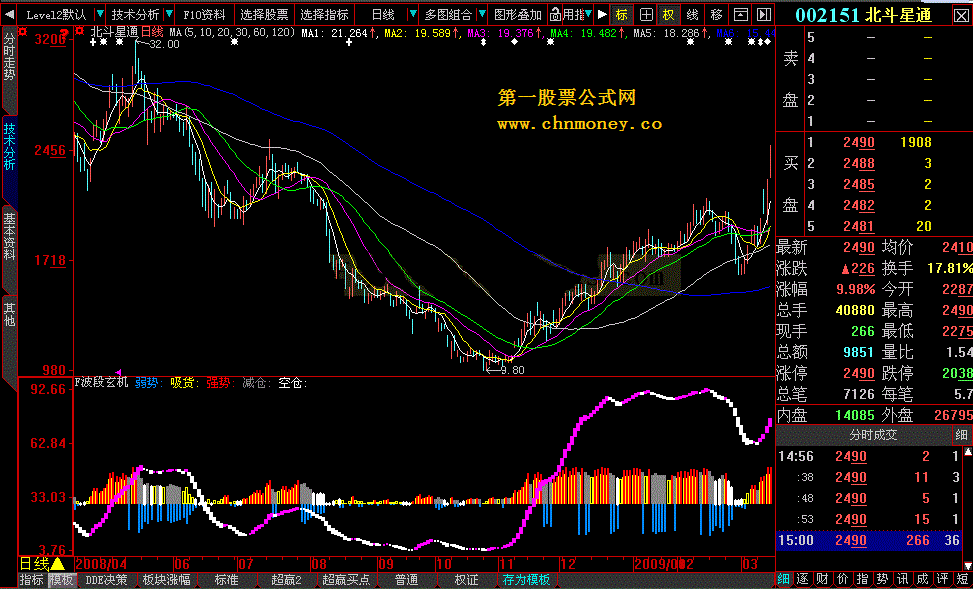Image resolution: width=973 pixels, height=589 pixels.
Task: Click the play/forward triangle icon in toolbar
Action: pos(602,14)
